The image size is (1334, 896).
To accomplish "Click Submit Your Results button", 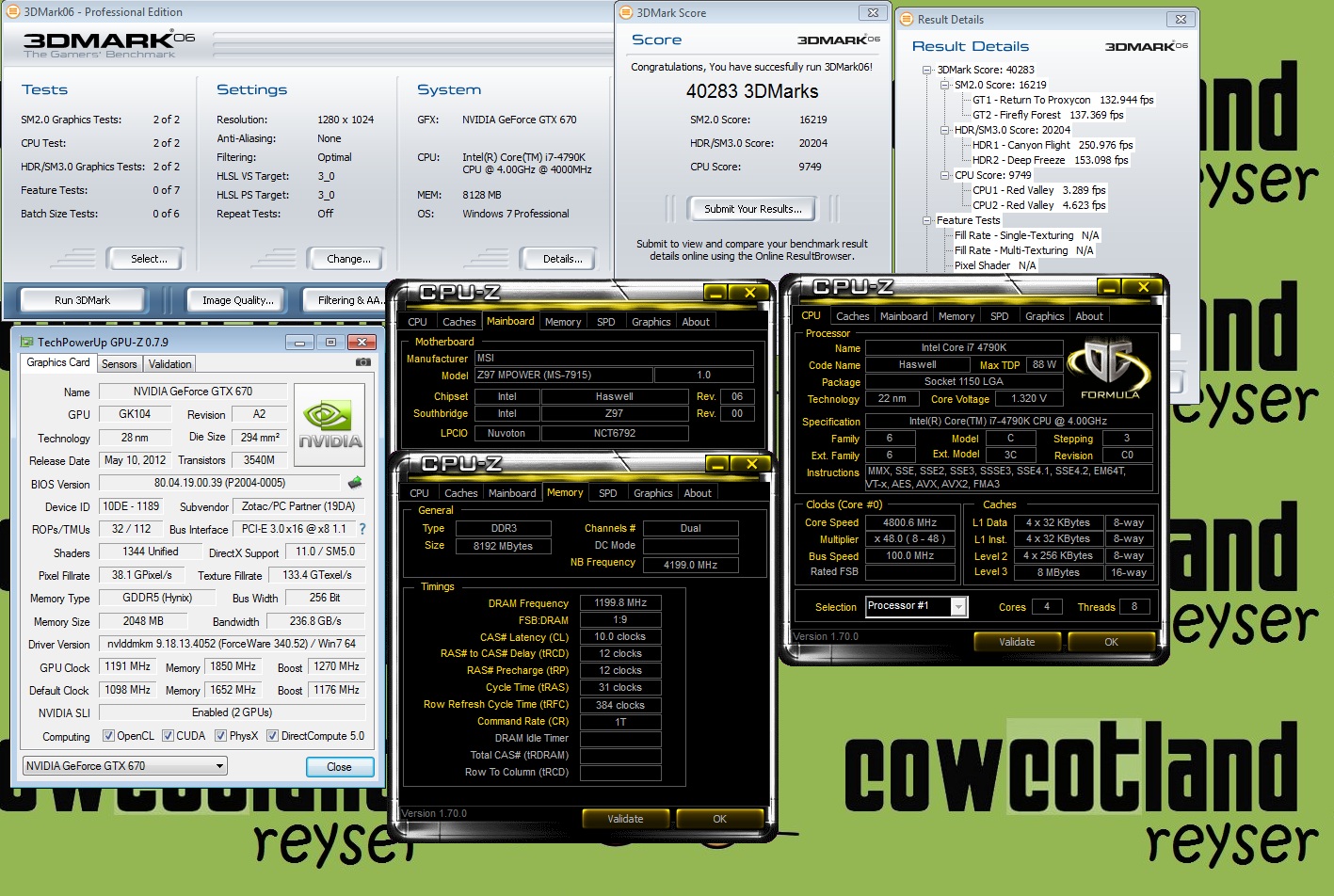I will point(753,209).
